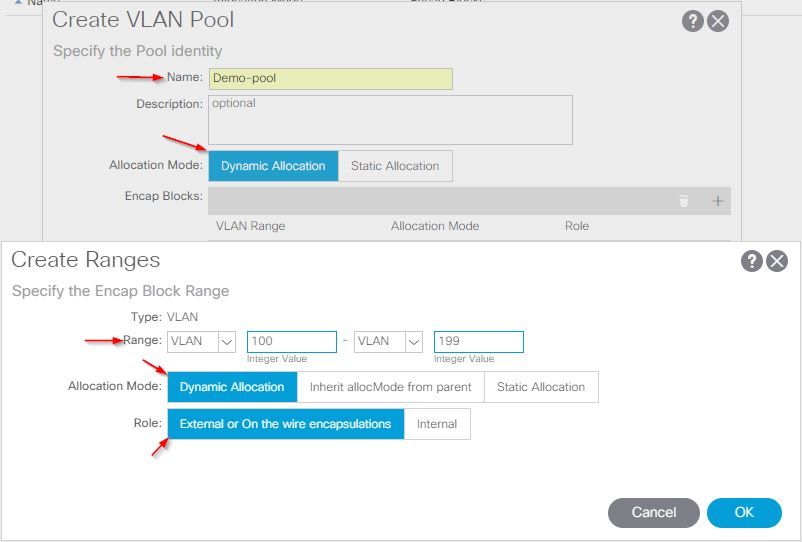The height and width of the screenshot is (542, 802).
Task: Open help for Create VLAN Pool dialog
Action: pos(693,21)
